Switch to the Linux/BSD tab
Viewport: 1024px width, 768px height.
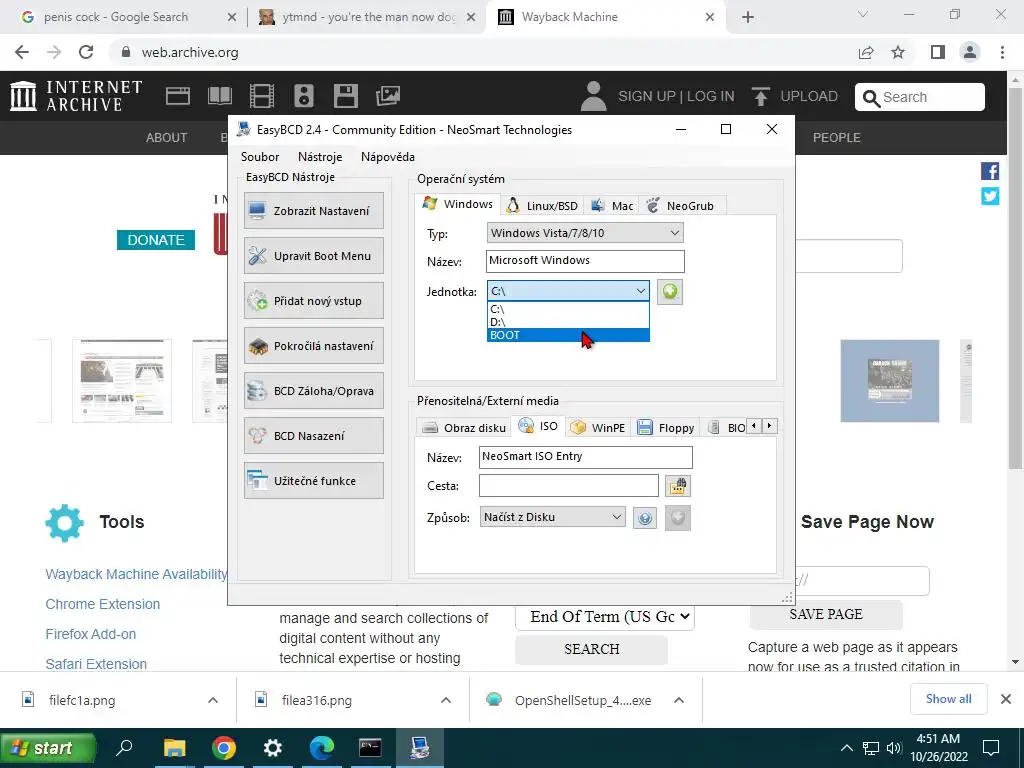pos(542,206)
